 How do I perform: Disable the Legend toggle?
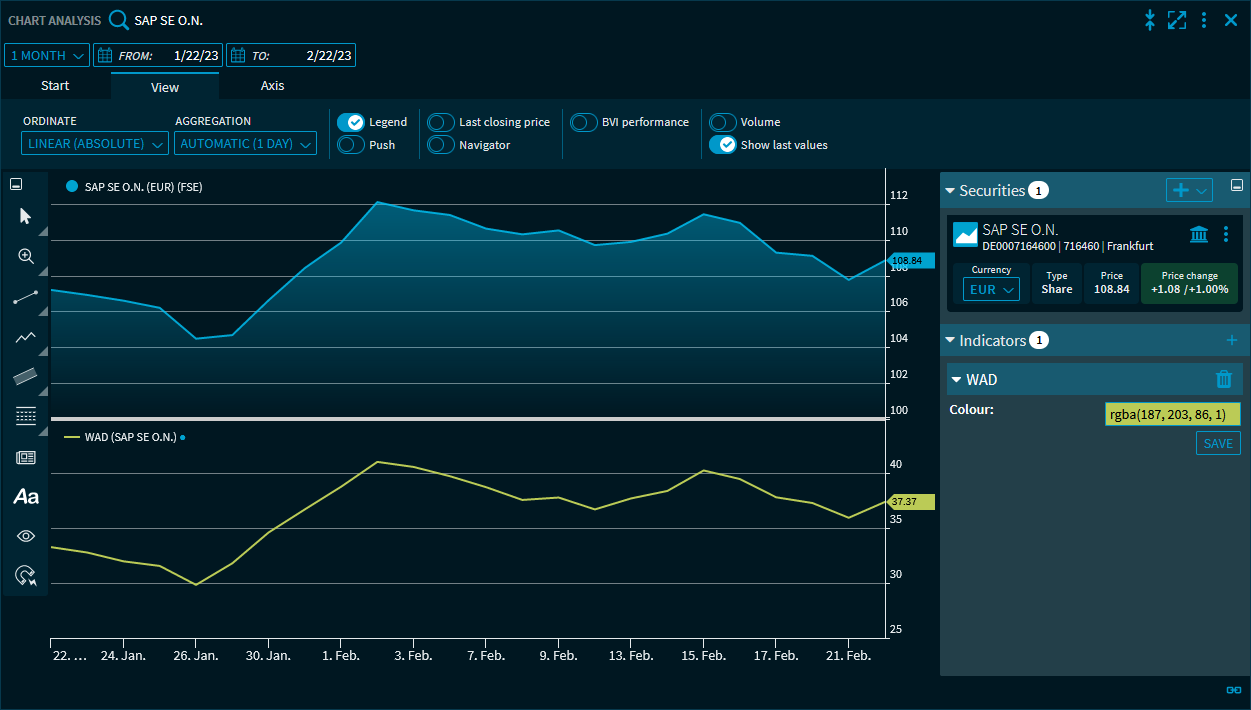(350, 122)
